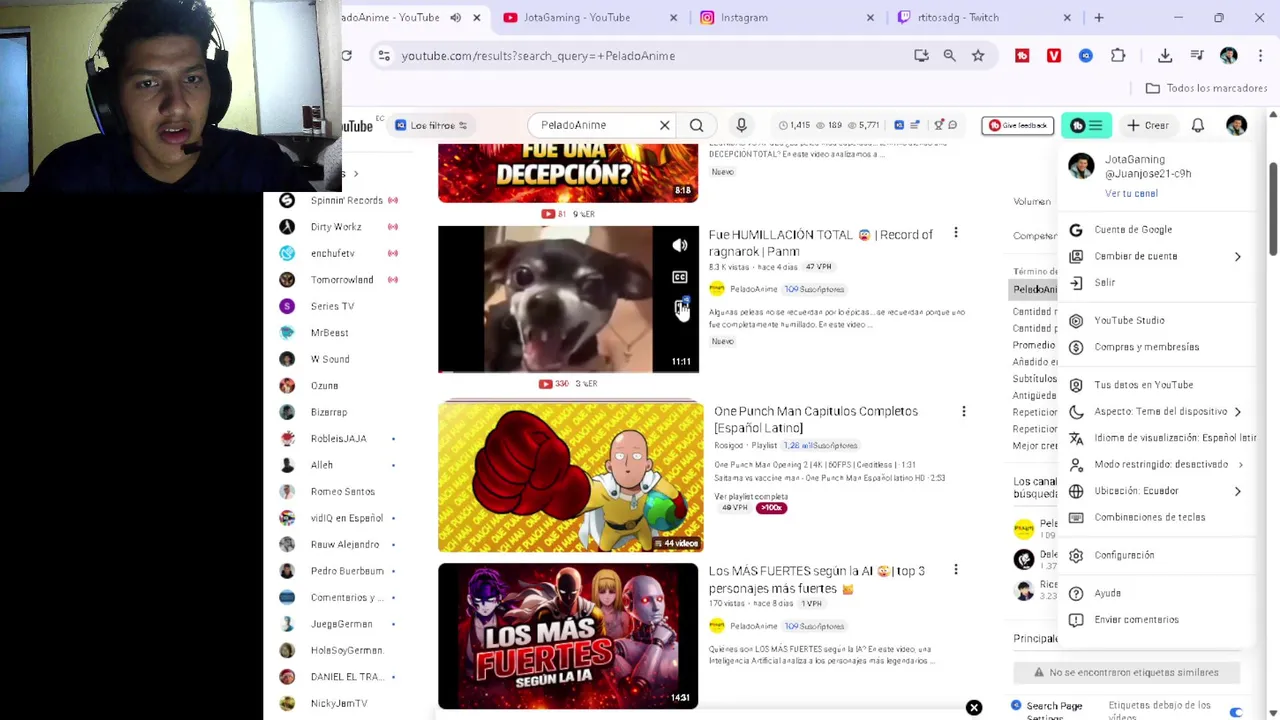Screen dimensions: 1280x720
Task: Open the zoom magnifier icon in address bar
Action: click(x=949, y=56)
